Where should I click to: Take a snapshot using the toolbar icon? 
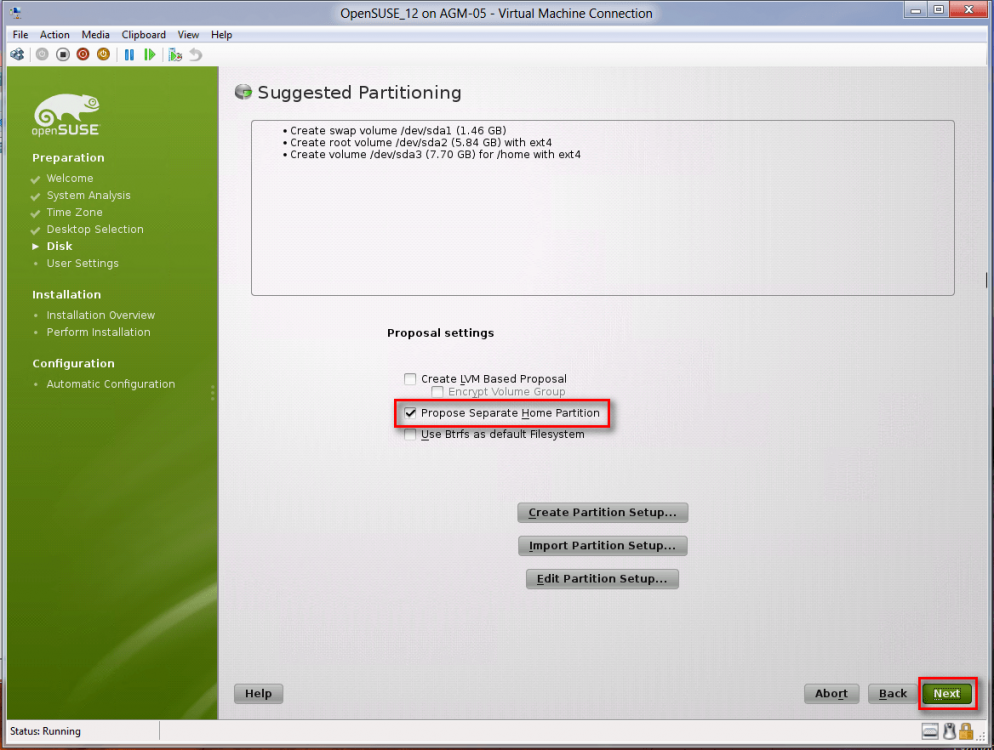pyautogui.click(x=175, y=54)
